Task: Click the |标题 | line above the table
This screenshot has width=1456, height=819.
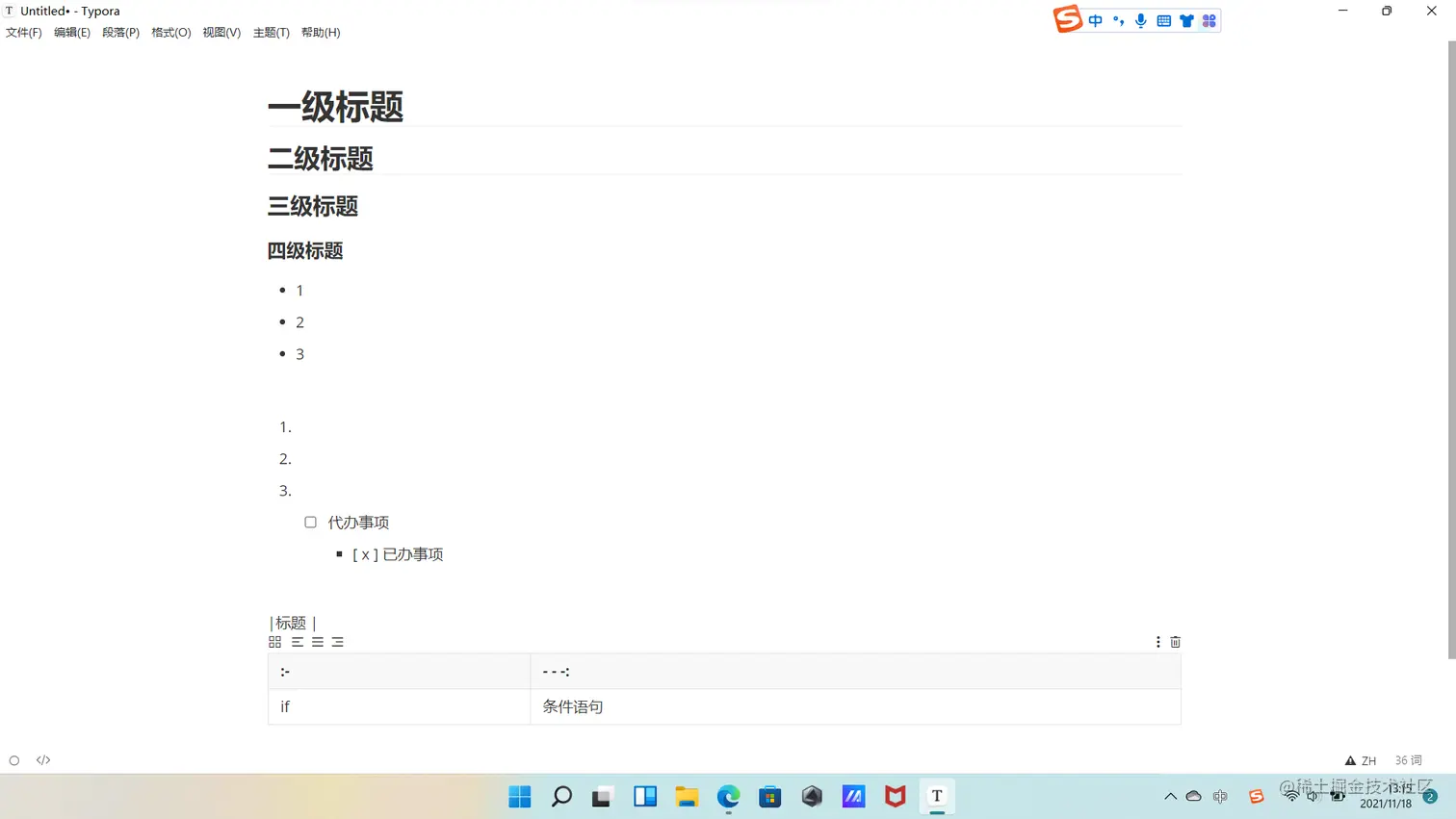Action: pyautogui.click(x=293, y=623)
